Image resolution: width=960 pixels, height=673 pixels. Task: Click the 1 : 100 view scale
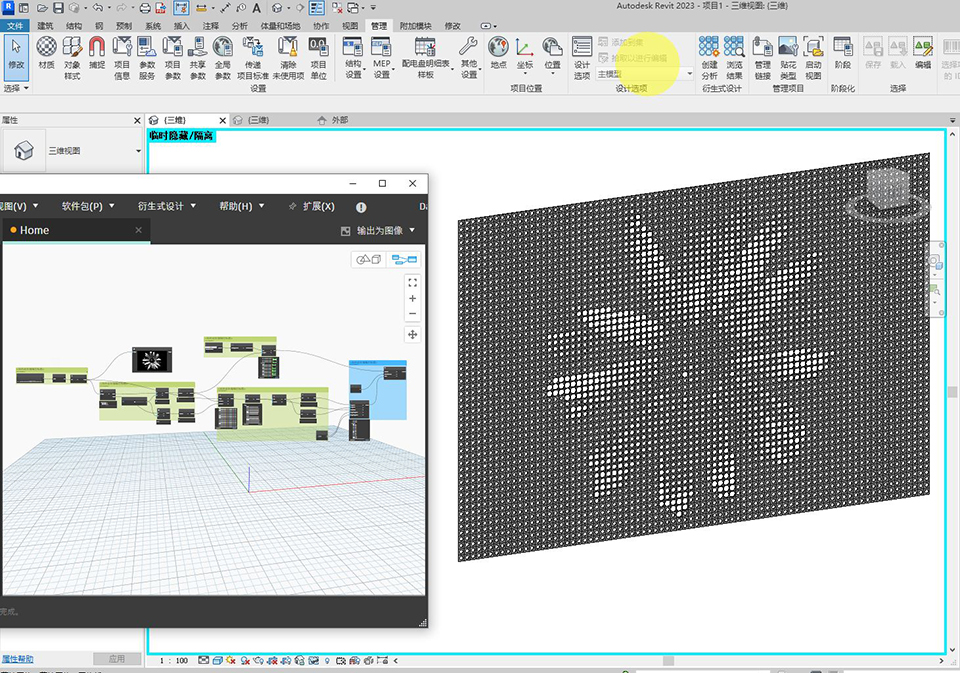pos(173,661)
